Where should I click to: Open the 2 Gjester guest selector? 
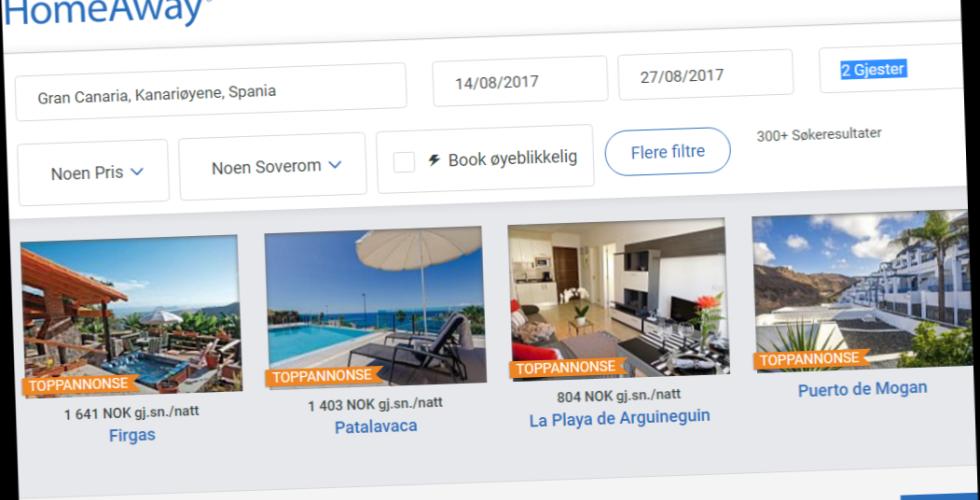click(891, 68)
